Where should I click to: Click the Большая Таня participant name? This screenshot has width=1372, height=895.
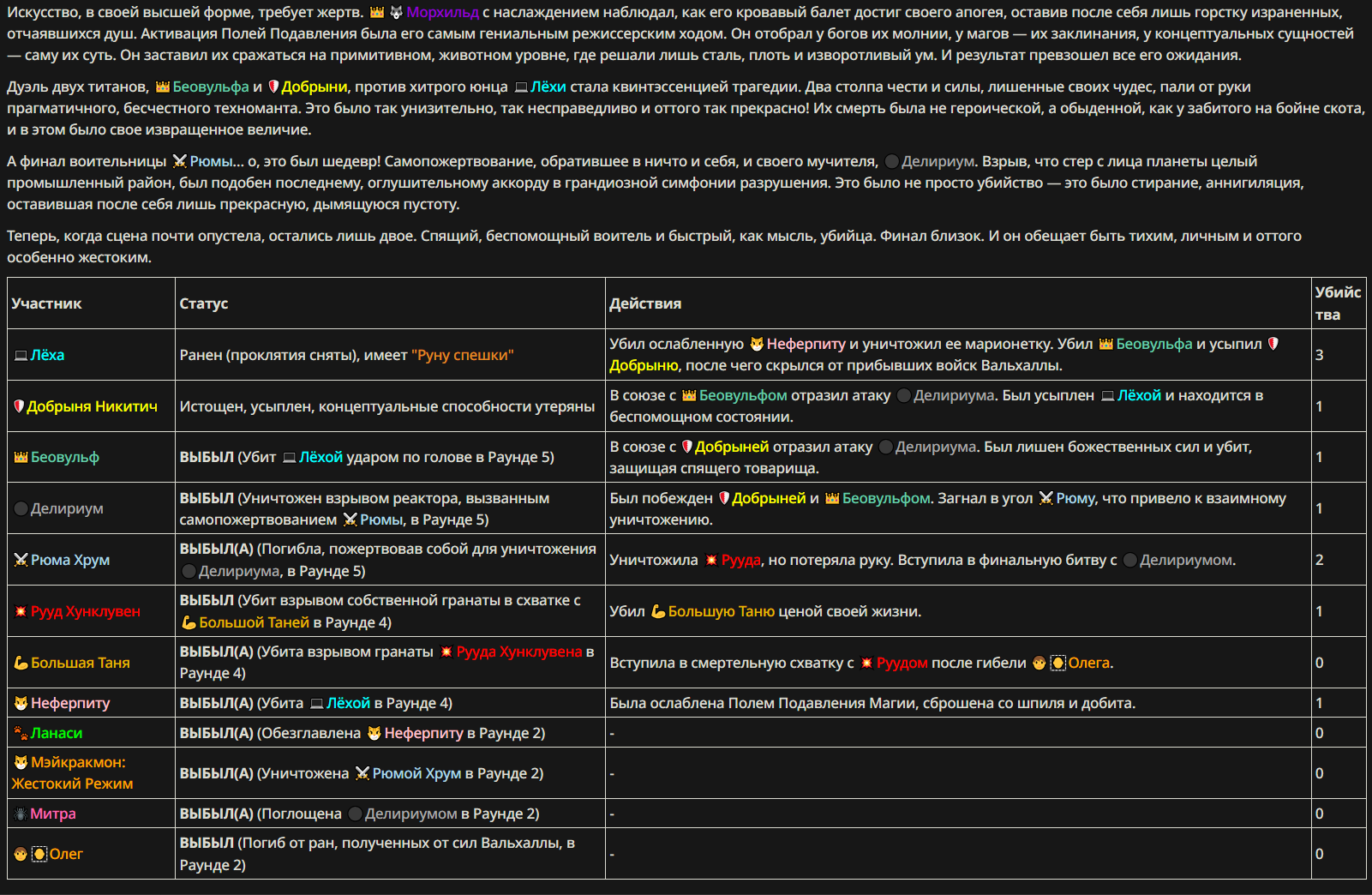[x=81, y=663]
